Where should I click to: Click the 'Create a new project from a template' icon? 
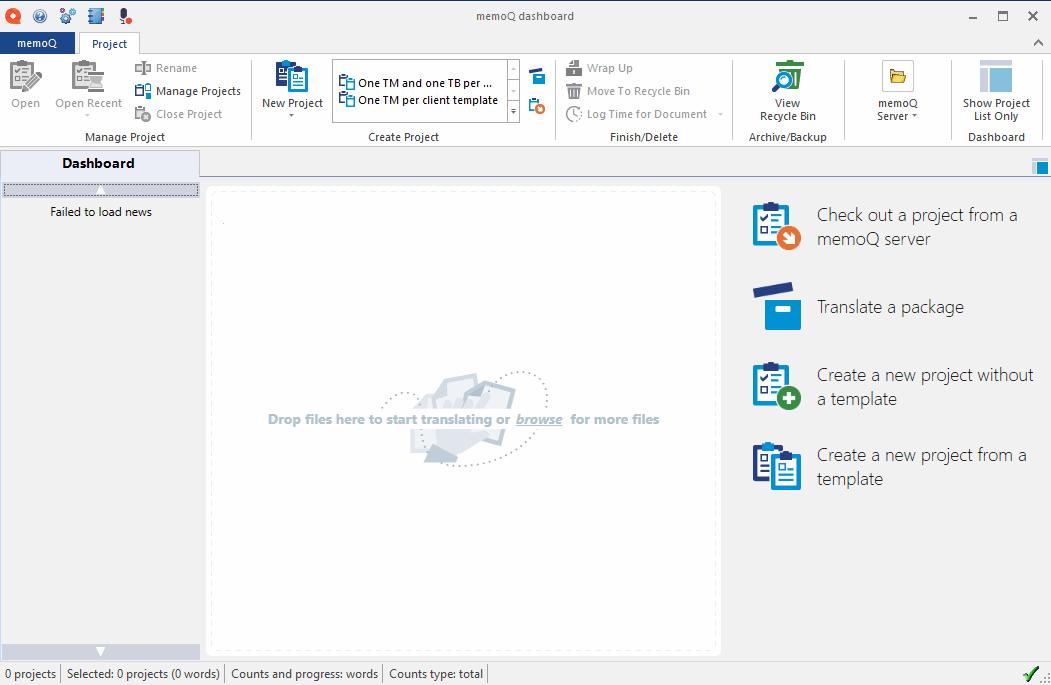(x=776, y=466)
